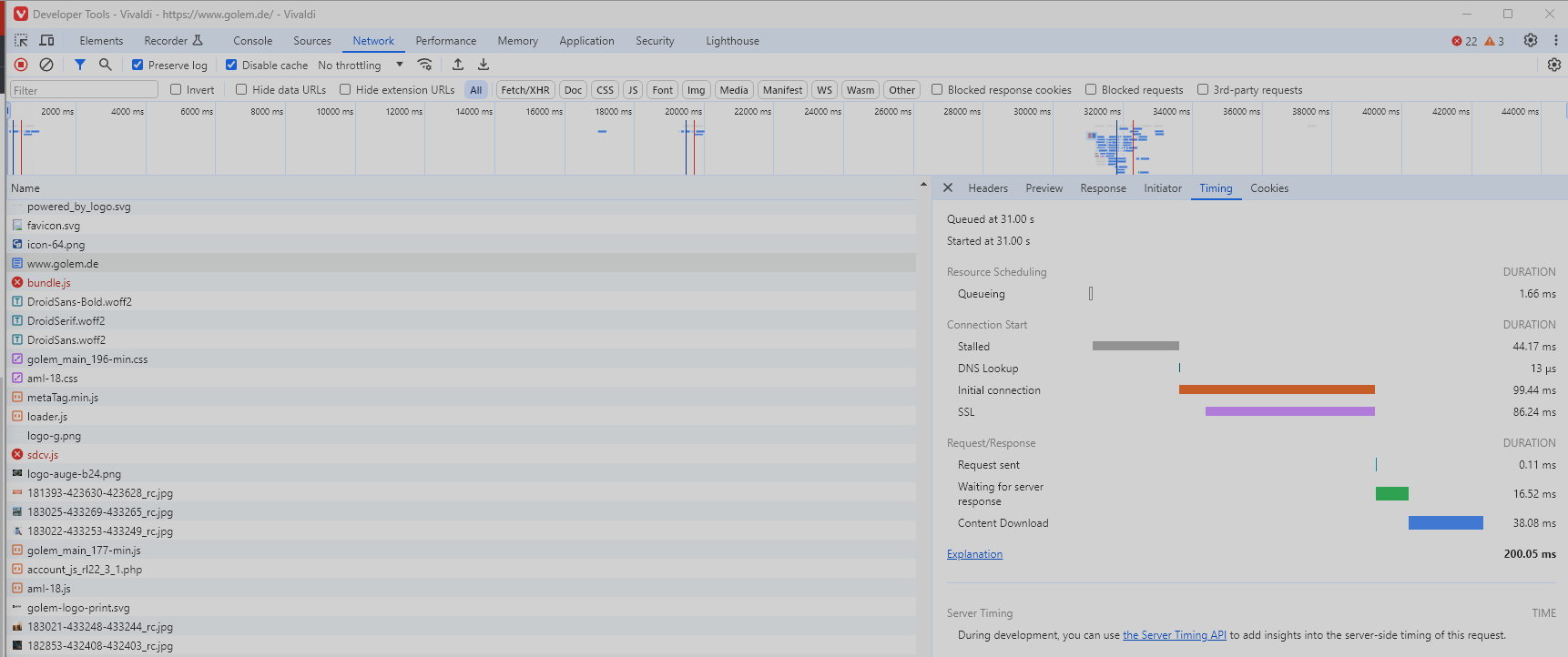Toggle Preserve log checkbox
1568x657 pixels.
137,65
